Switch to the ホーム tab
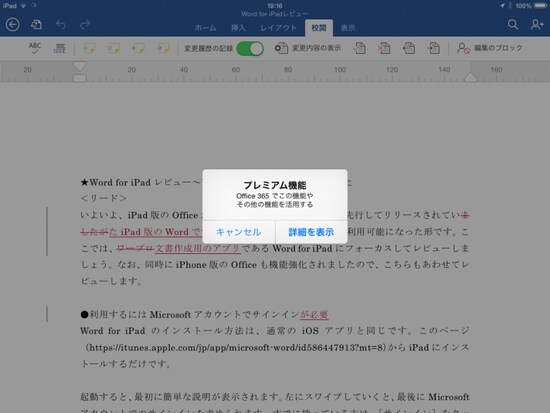550x413 pixels. 206,28
